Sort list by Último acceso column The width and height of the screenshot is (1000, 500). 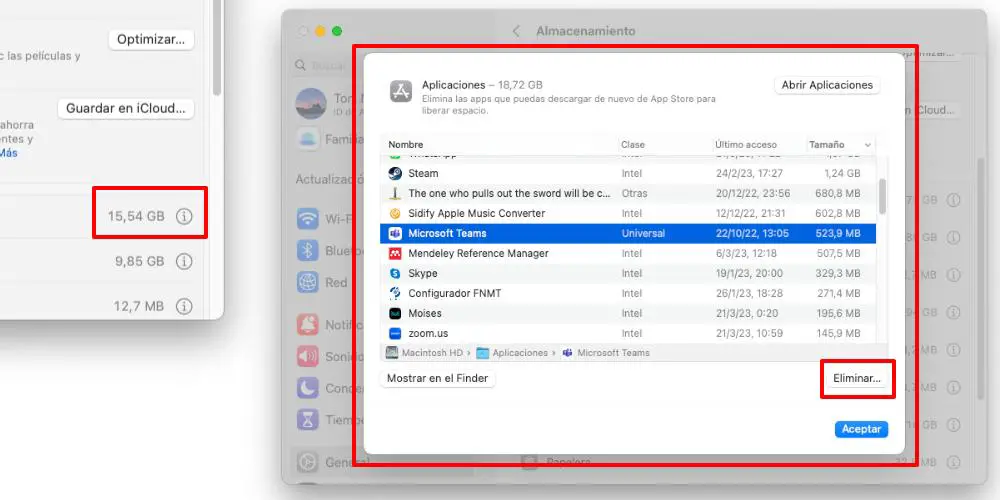click(x=745, y=145)
